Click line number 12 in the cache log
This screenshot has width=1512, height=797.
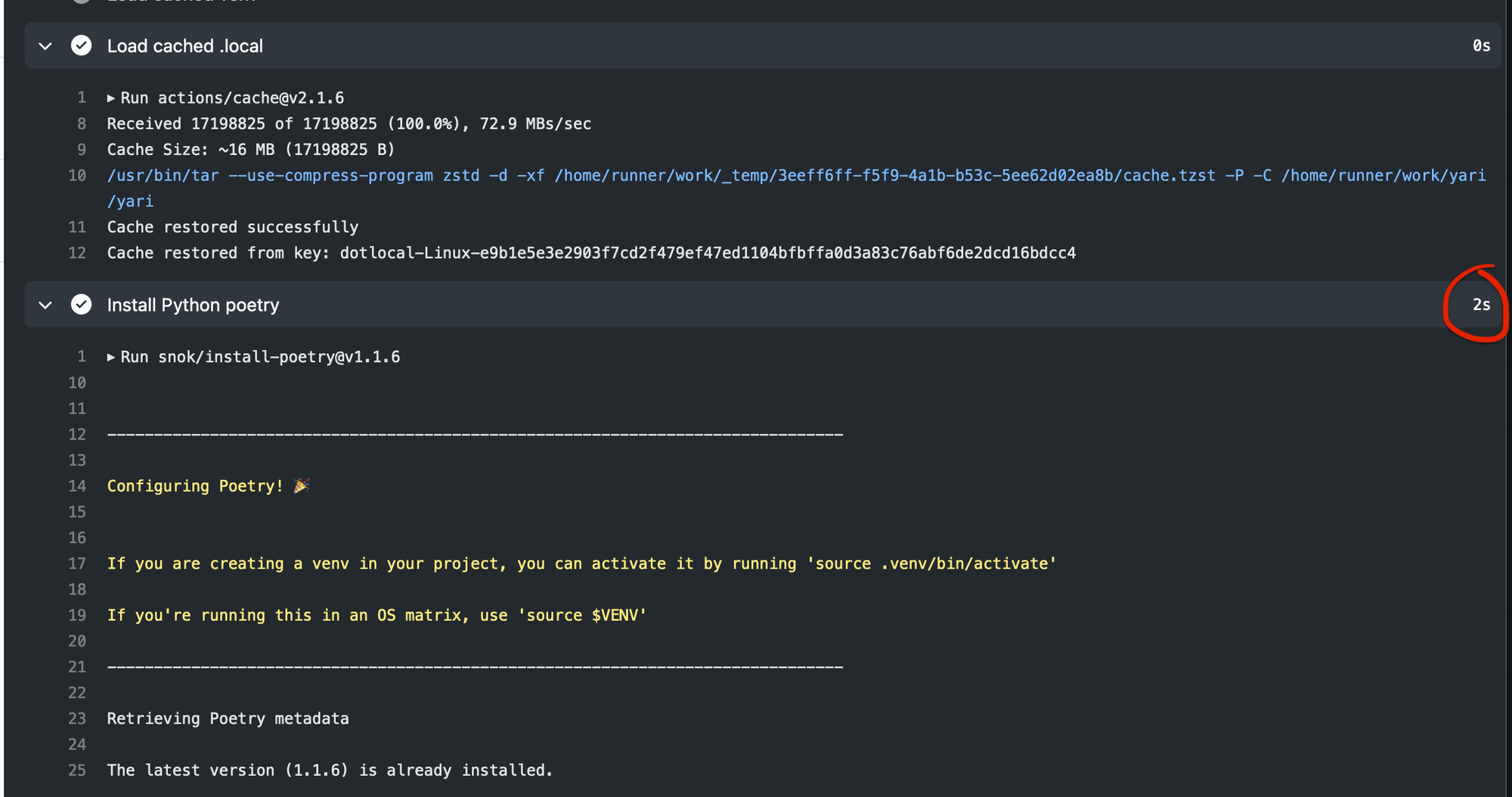[x=77, y=253]
